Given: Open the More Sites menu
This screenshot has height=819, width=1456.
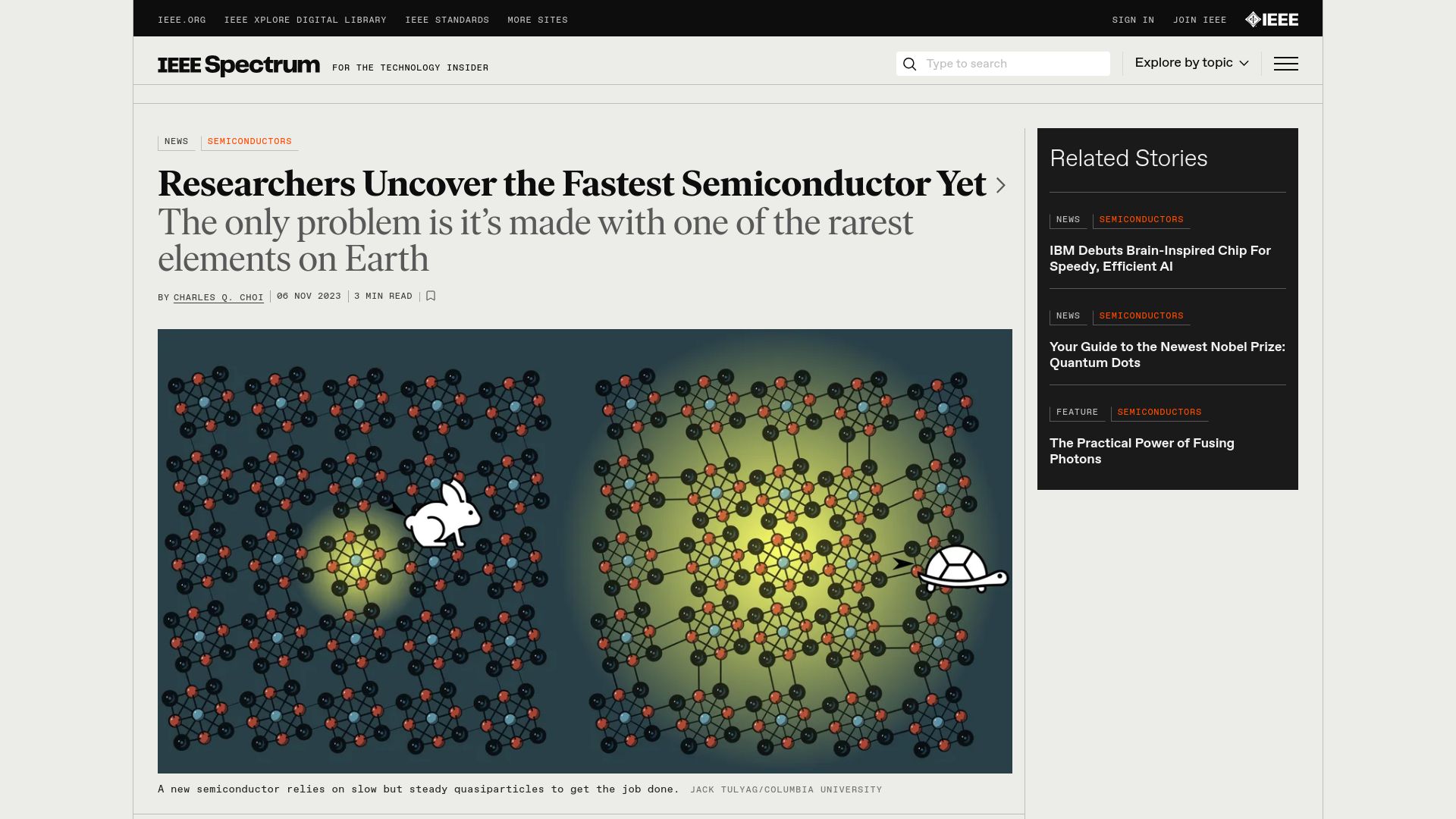Looking at the screenshot, I should pos(538,20).
